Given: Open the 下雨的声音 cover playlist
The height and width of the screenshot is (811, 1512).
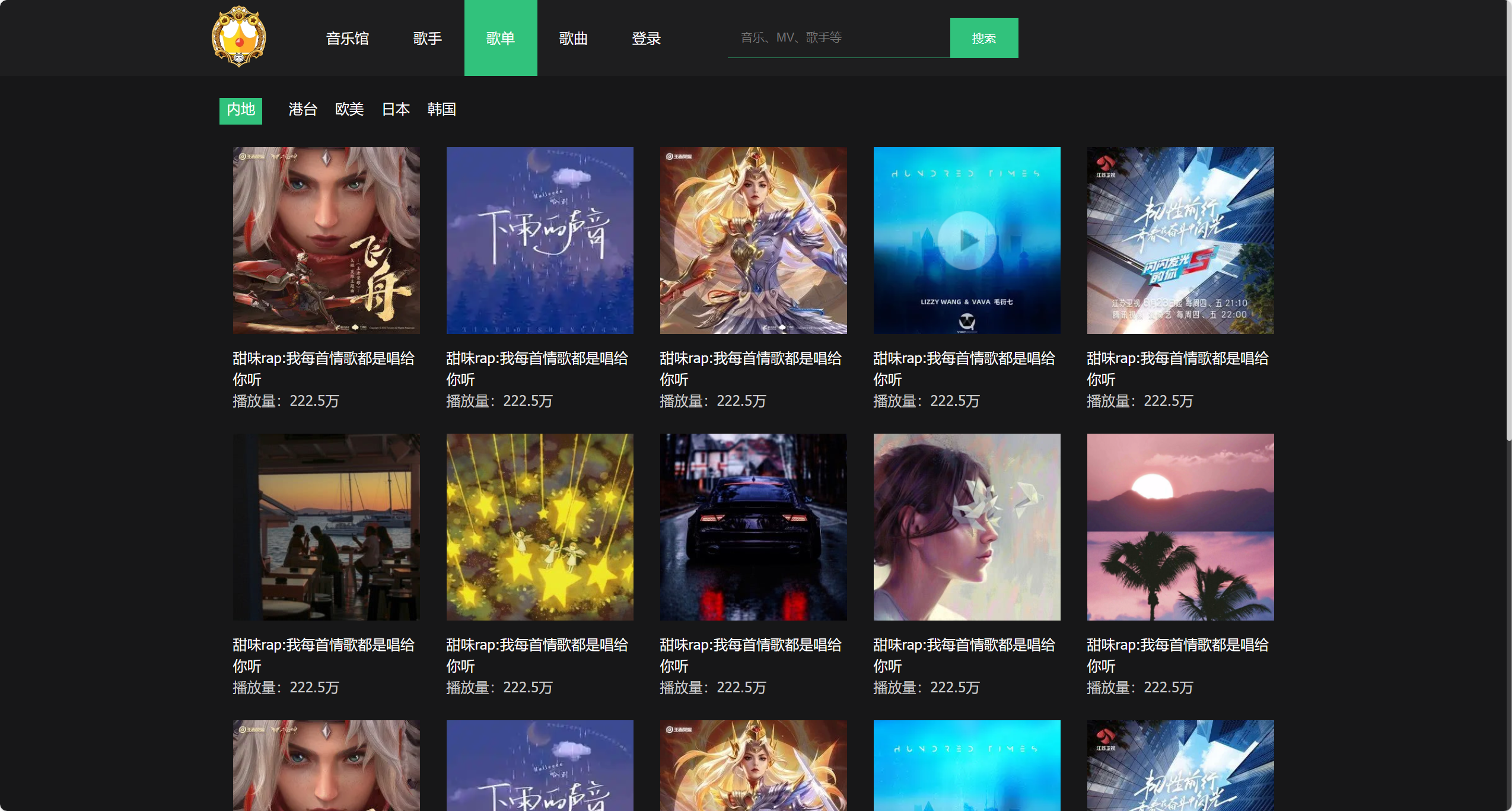Looking at the screenshot, I should pos(540,240).
